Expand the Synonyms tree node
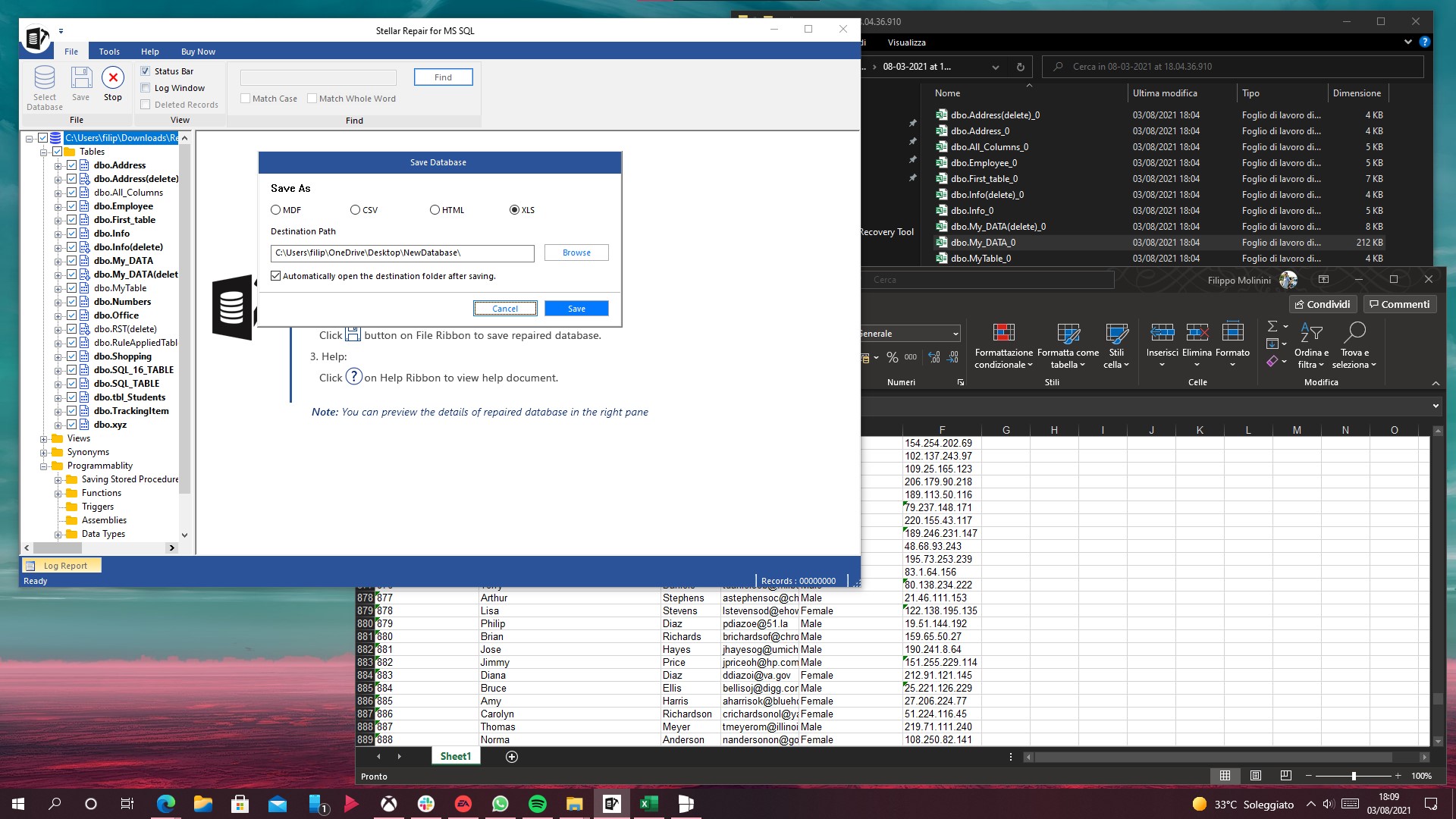 pos(43,452)
